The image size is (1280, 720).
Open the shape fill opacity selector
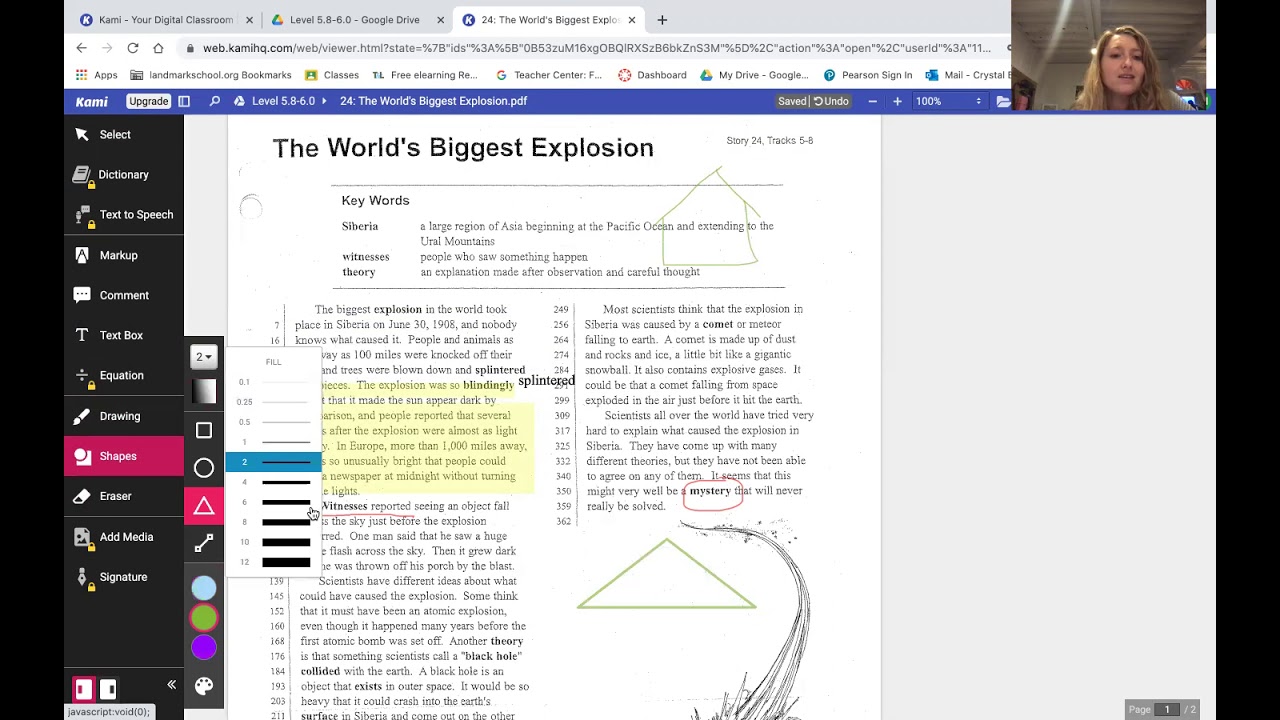point(204,392)
